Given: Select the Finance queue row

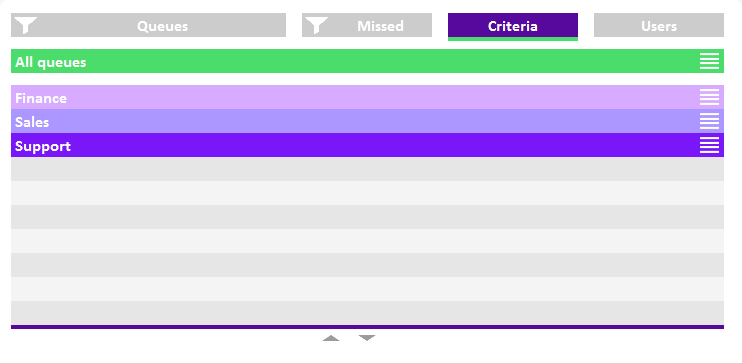Looking at the screenshot, I should [367, 97].
